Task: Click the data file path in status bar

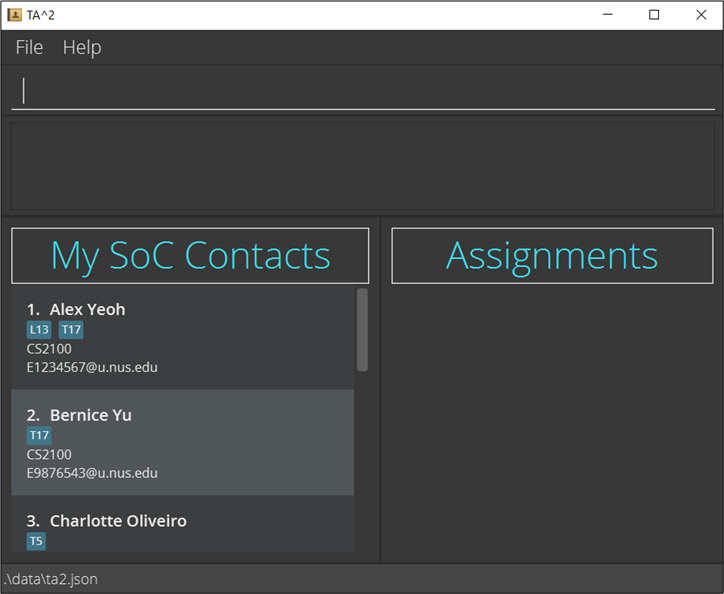Action: [50, 579]
